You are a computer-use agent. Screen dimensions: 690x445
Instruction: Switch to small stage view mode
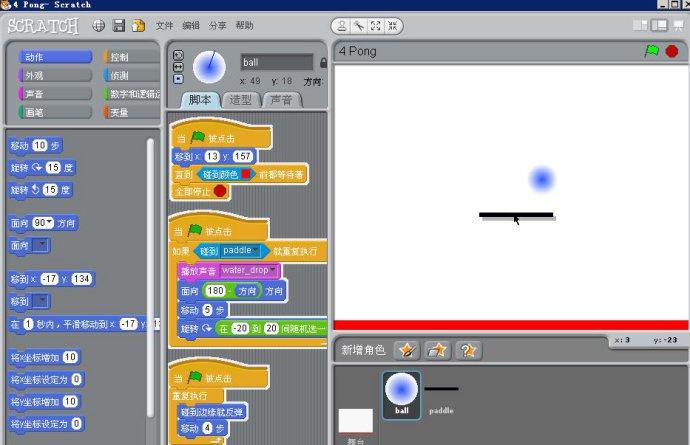[x=640, y=26]
